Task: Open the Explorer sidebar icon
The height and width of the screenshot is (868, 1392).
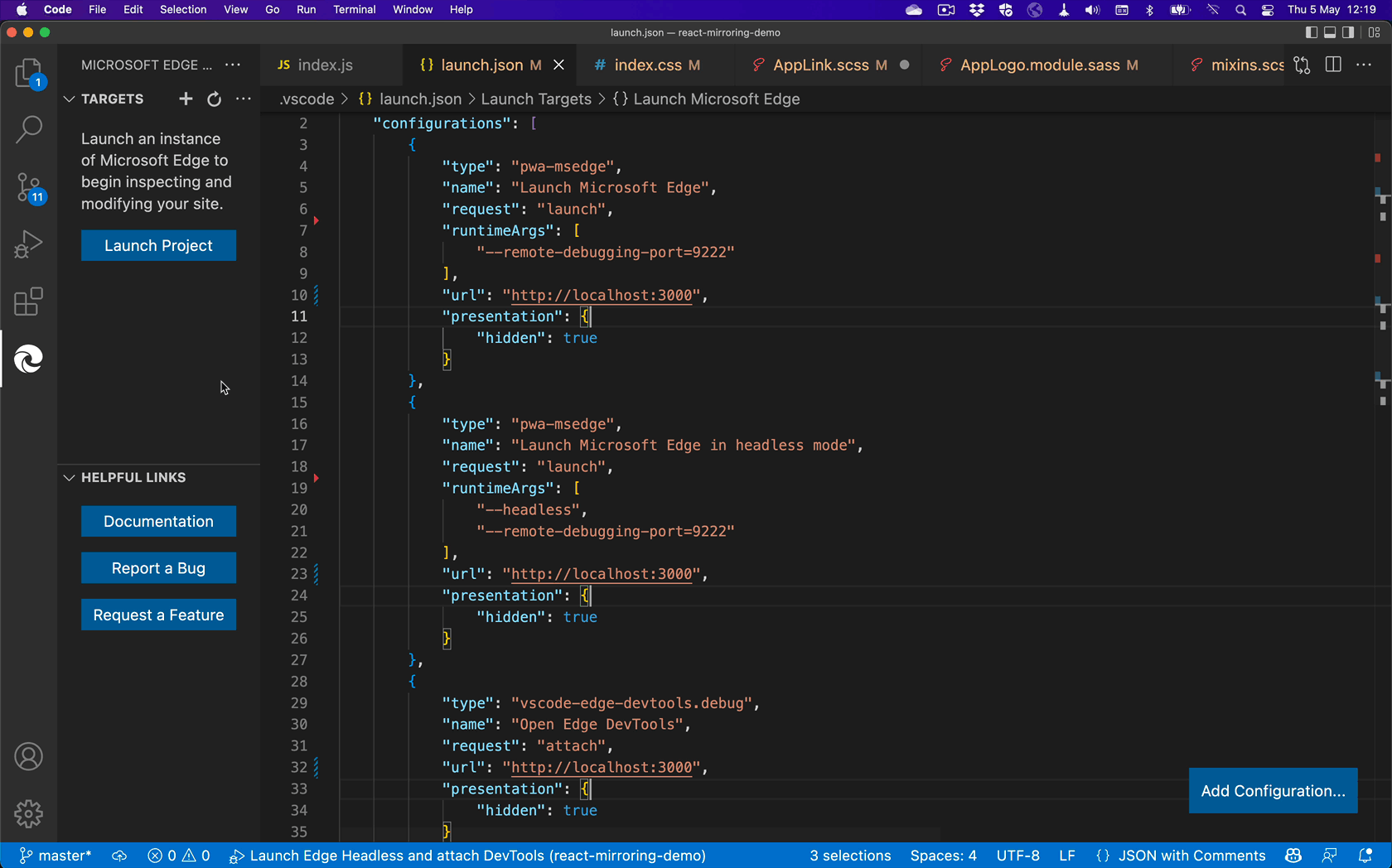Action: [x=28, y=73]
